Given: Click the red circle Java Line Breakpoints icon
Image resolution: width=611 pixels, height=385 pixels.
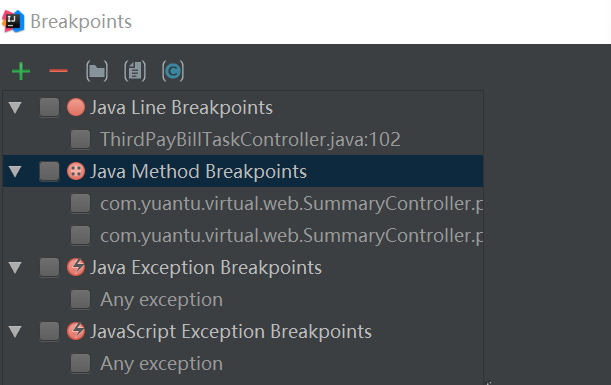Looking at the screenshot, I should [x=76, y=107].
